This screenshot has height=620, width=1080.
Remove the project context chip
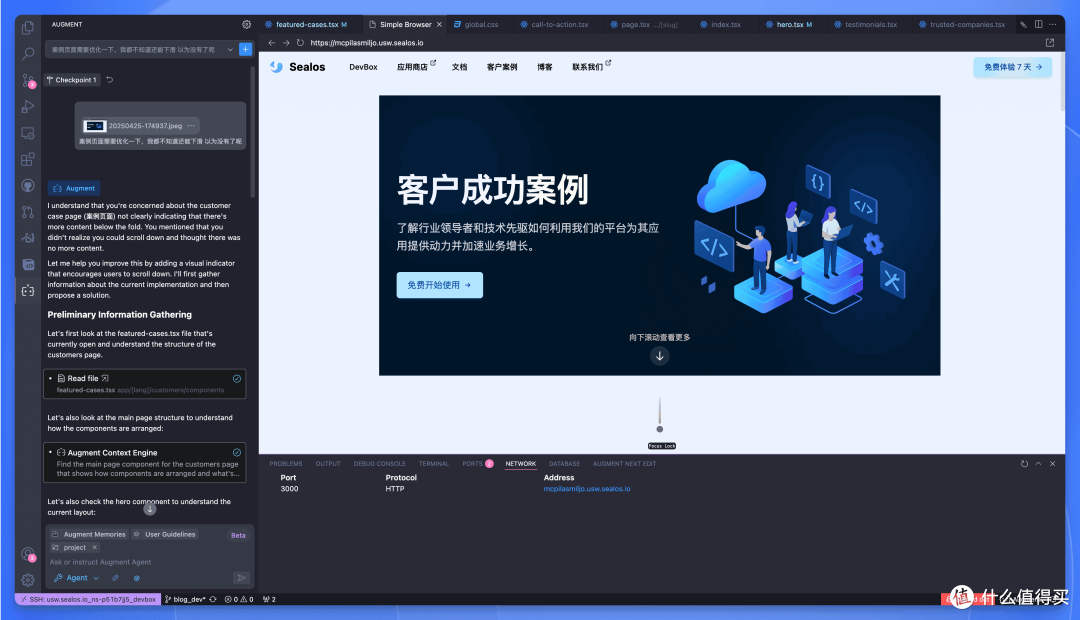(94, 548)
